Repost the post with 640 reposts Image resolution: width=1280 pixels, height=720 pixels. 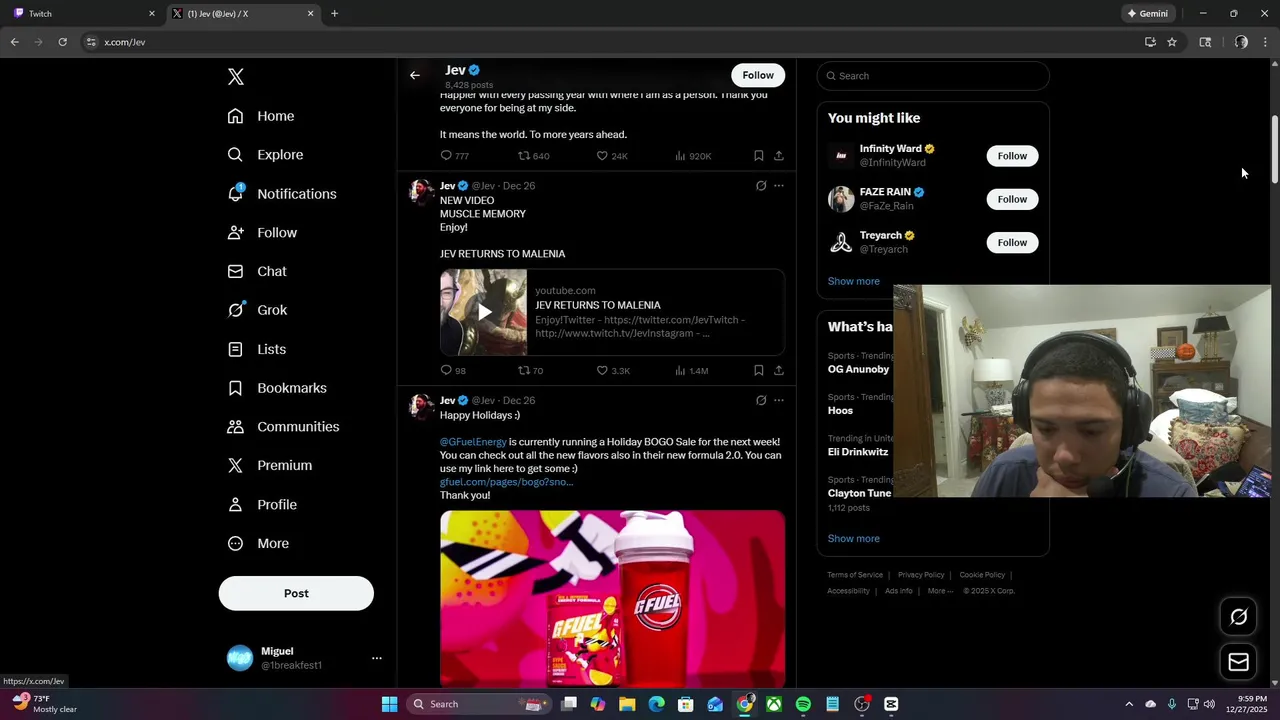(533, 156)
